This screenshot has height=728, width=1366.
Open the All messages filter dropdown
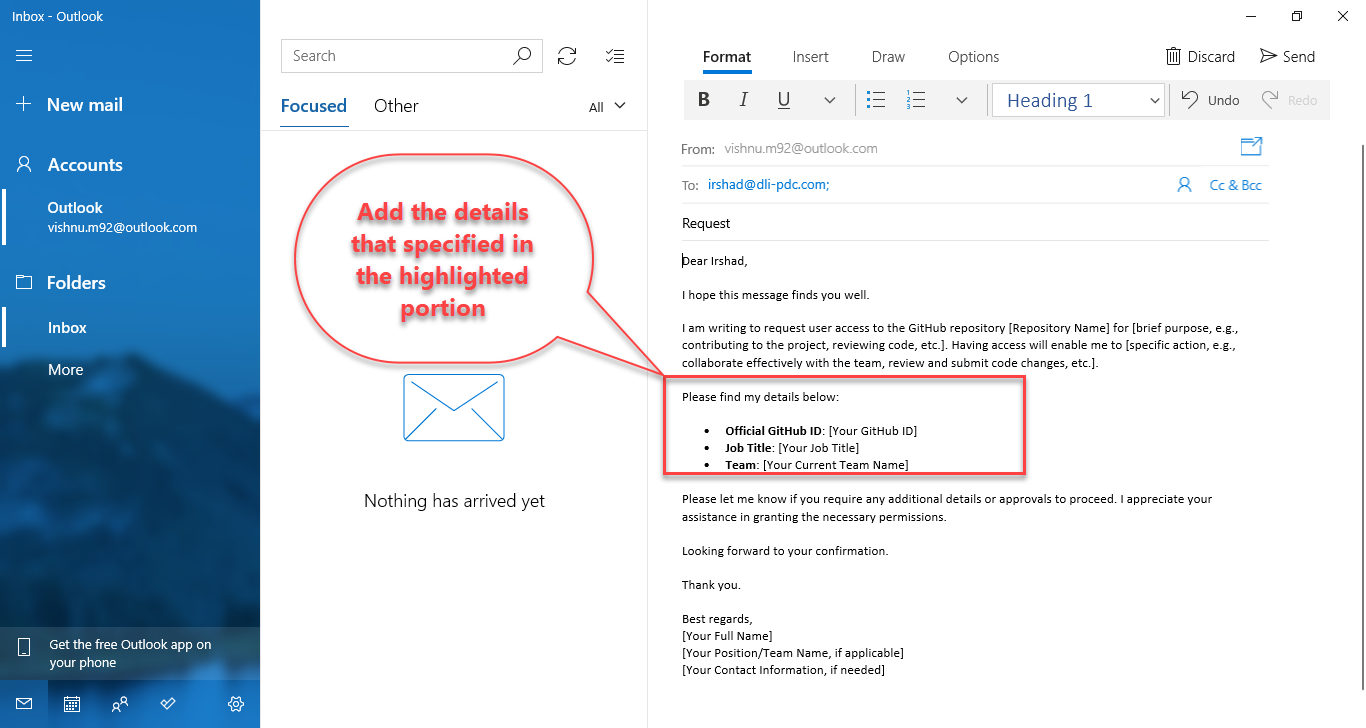click(x=607, y=105)
